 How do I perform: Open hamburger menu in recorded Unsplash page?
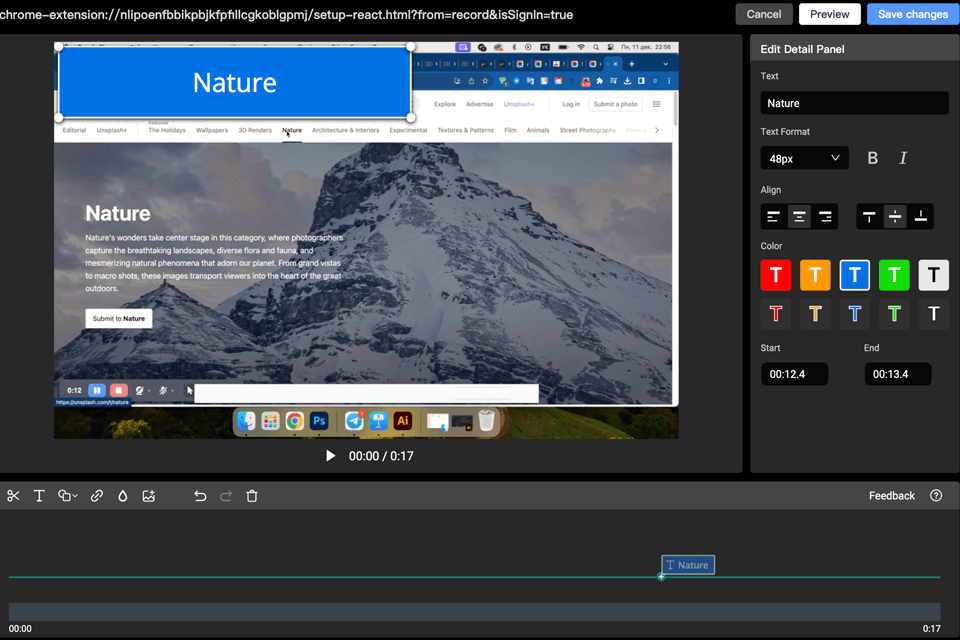656,104
